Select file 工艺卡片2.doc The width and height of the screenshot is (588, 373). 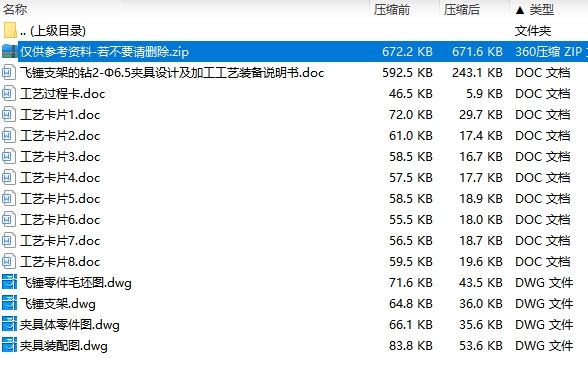click(x=60, y=135)
